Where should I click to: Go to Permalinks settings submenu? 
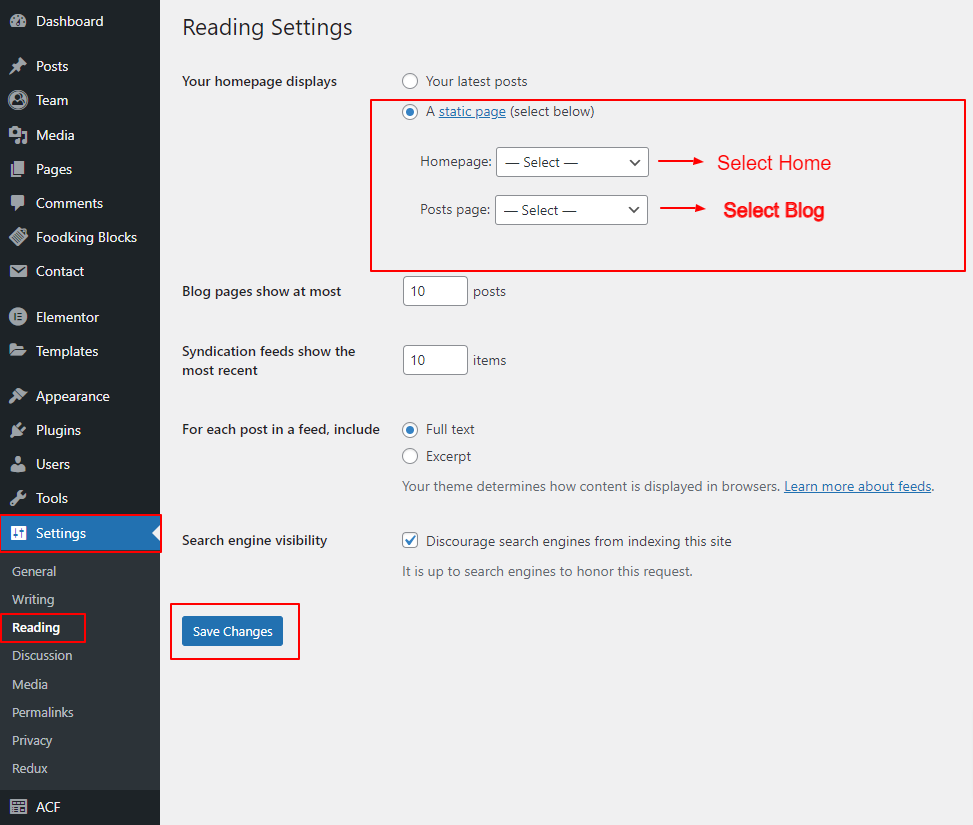43,712
